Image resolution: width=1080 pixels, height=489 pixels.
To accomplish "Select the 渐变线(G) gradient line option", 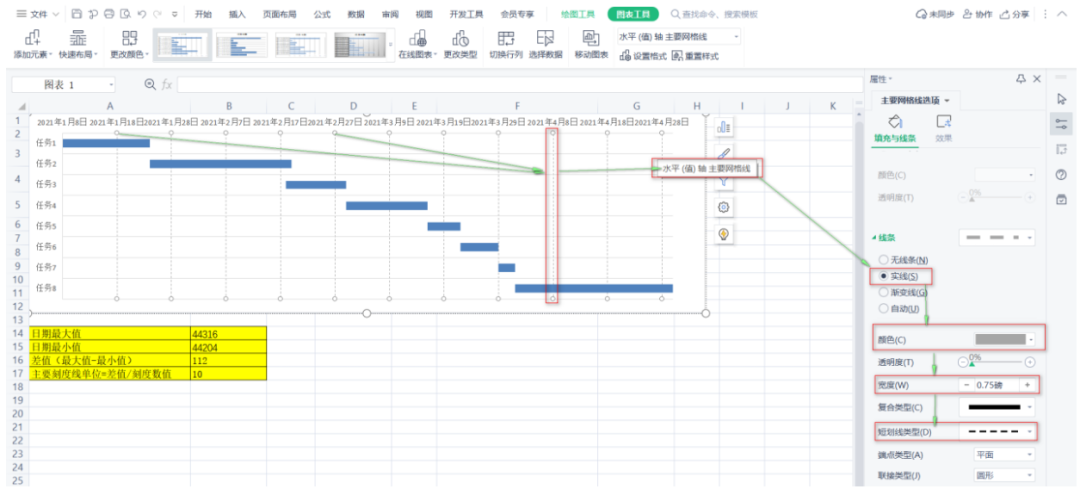I will click(883, 293).
